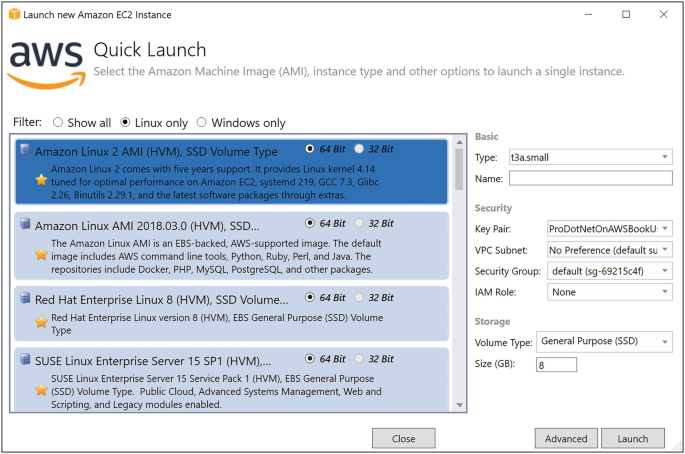Screen dimensions: 685x454
Task: Open the IAM Role dropdown
Action: (610, 292)
